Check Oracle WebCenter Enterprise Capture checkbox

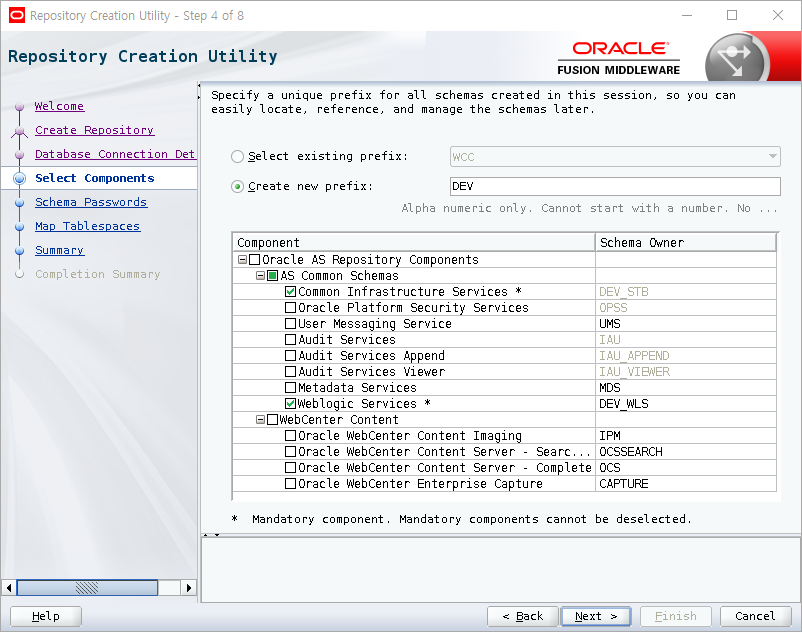point(291,483)
